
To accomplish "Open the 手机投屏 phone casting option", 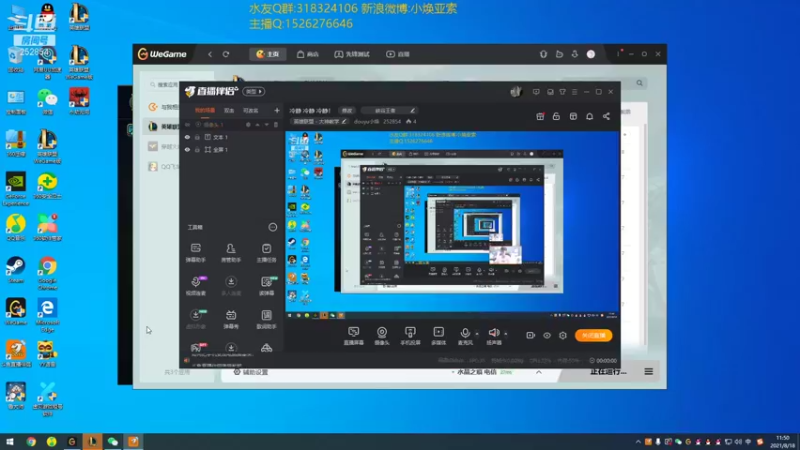I will point(410,336).
